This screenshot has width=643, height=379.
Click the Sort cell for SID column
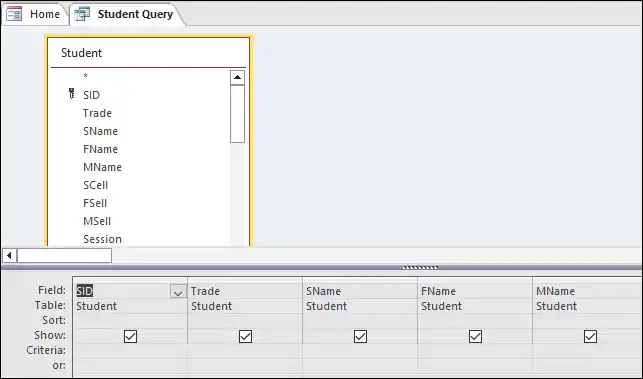130,321
